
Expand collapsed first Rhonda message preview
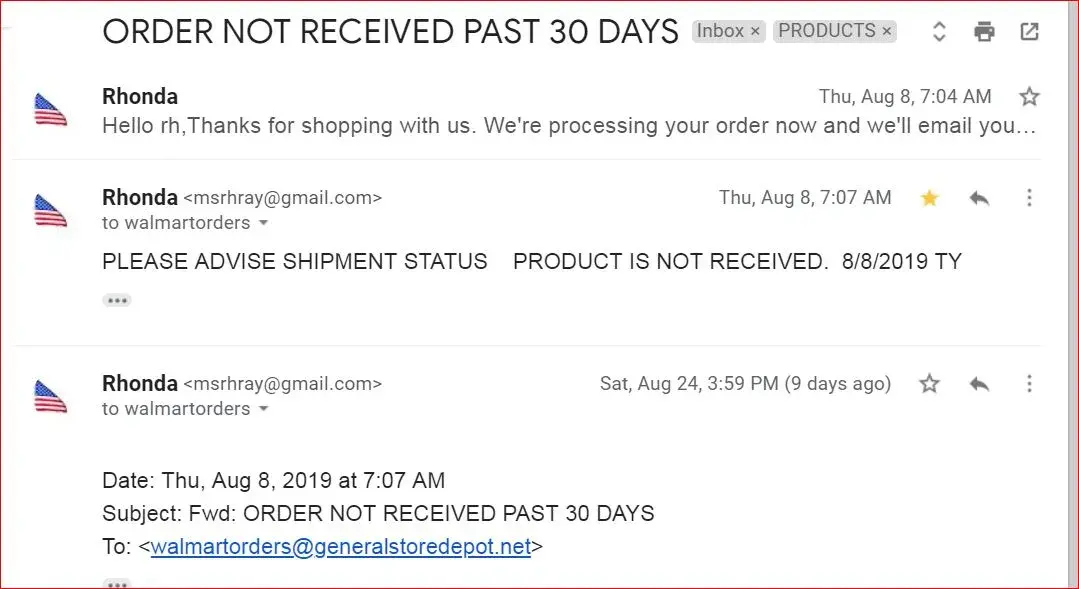(568, 127)
